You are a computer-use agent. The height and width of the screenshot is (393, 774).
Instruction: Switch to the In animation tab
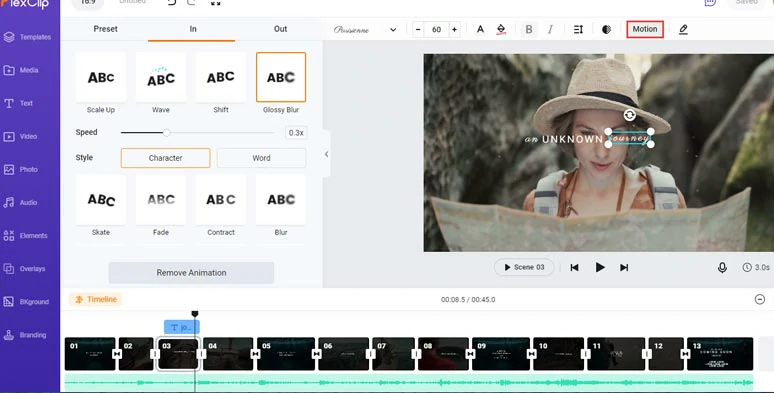tap(193, 29)
